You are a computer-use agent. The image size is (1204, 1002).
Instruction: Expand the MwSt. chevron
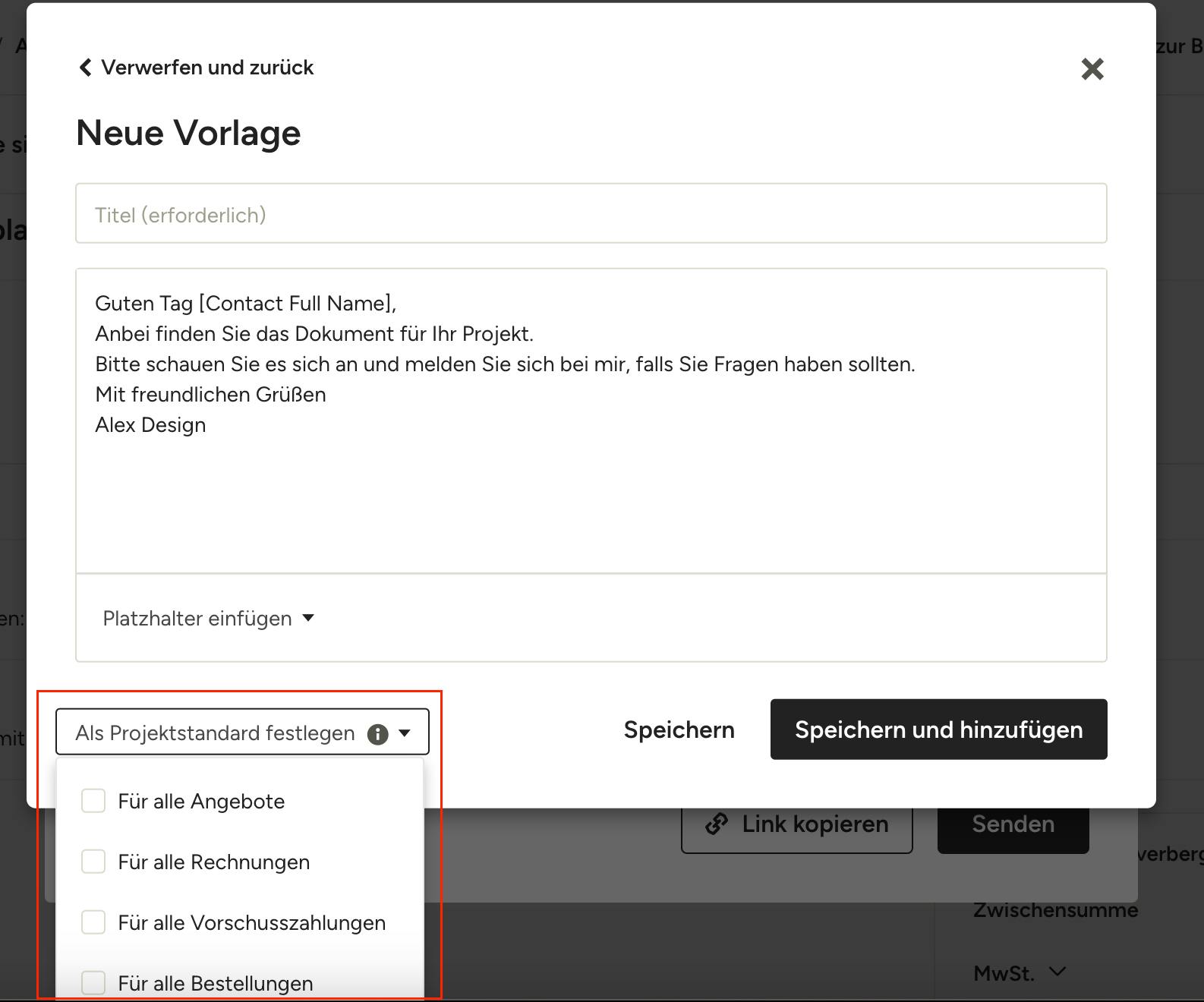click(1057, 972)
